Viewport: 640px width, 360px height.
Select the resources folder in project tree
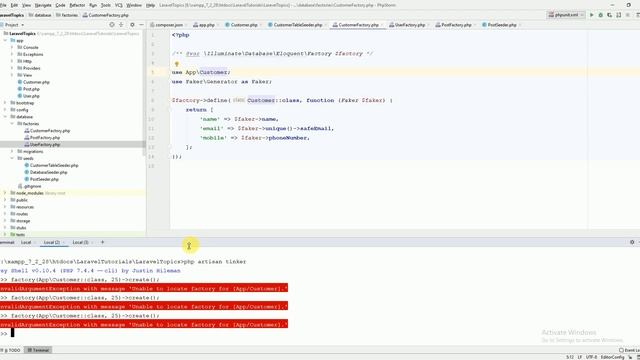click(22, 207)
